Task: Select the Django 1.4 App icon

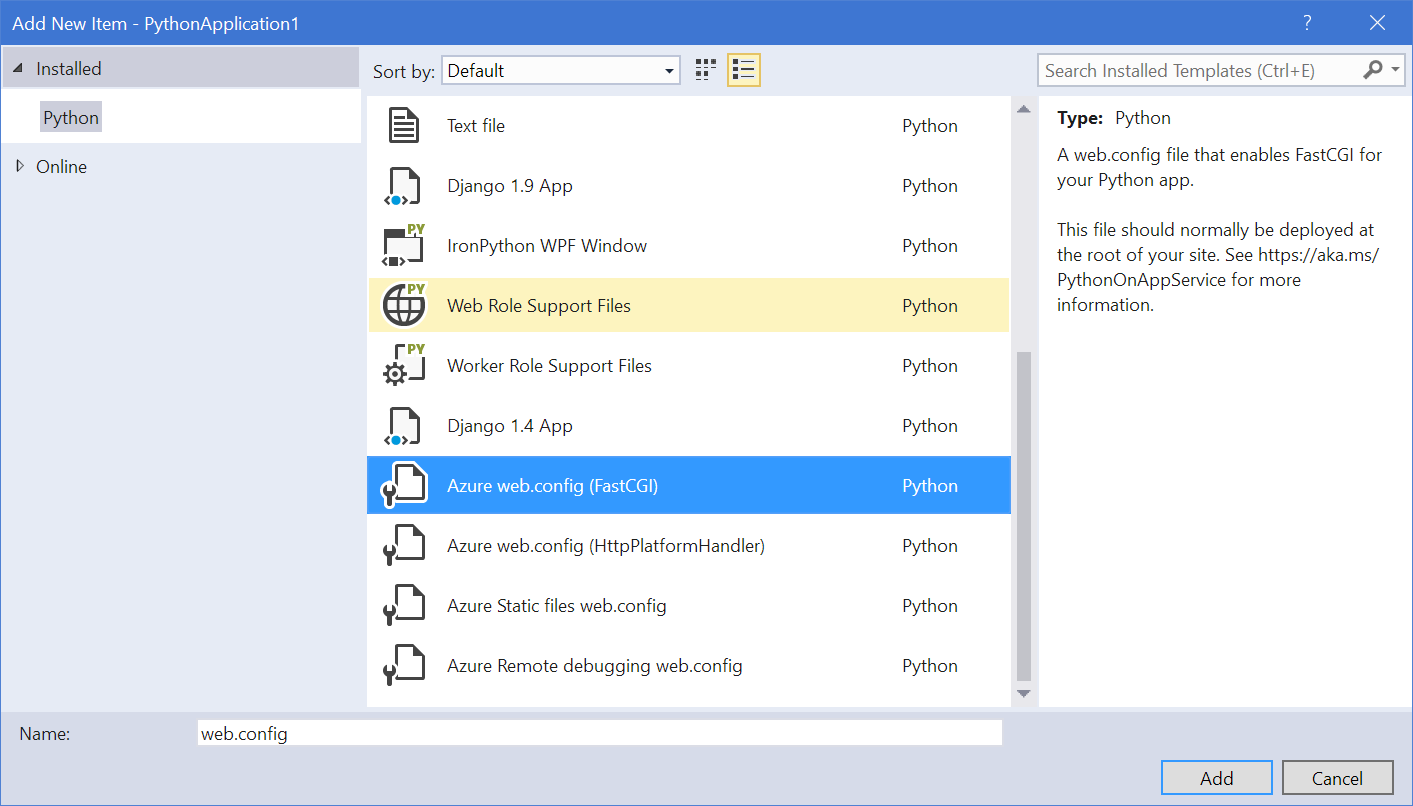Action: 404,426
